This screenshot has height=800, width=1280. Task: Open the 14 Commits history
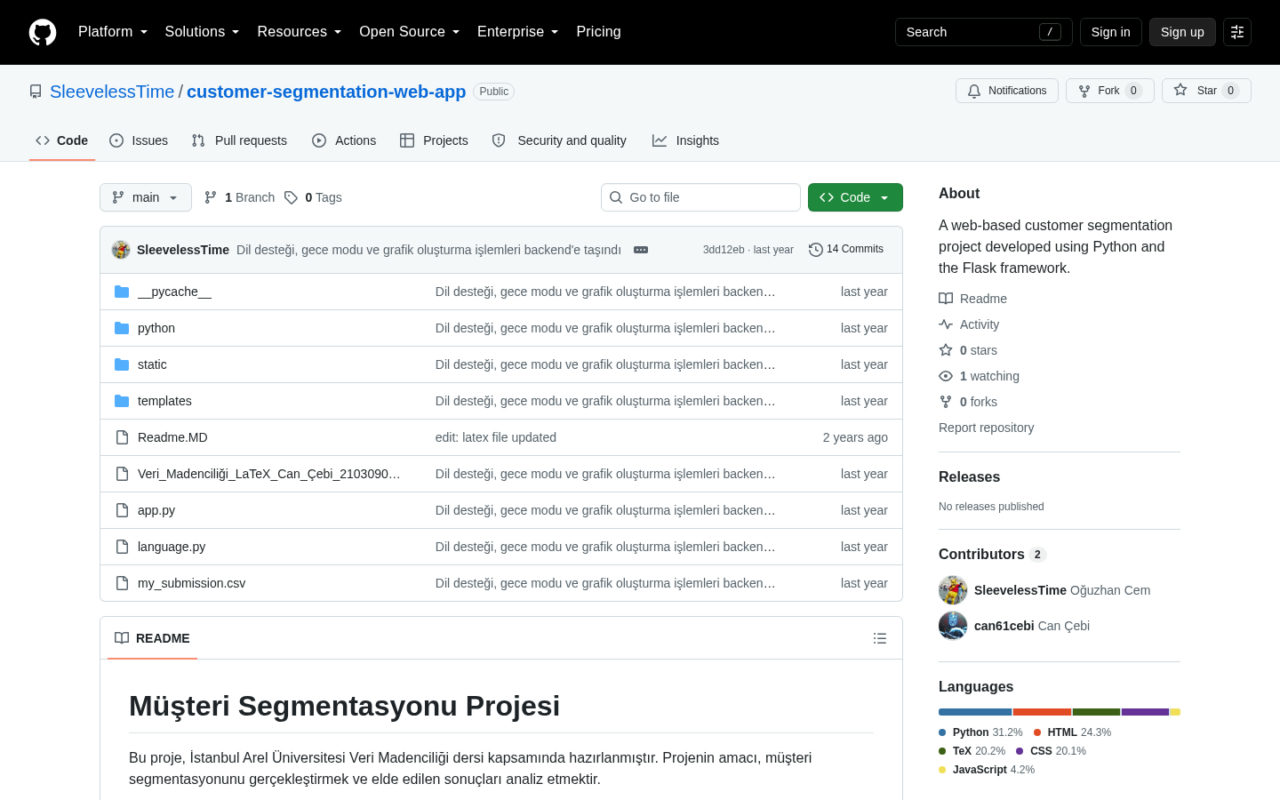click(846, 250)
